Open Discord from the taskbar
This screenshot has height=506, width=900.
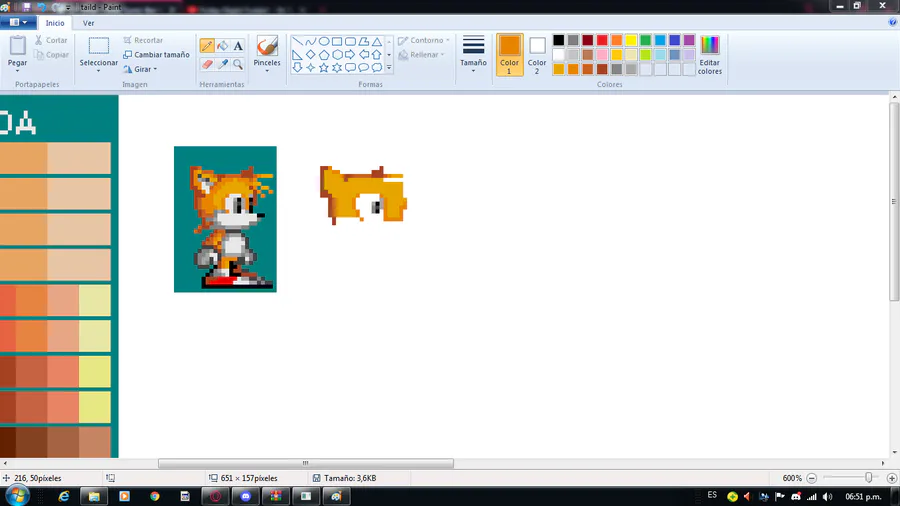tap(246, 496)
